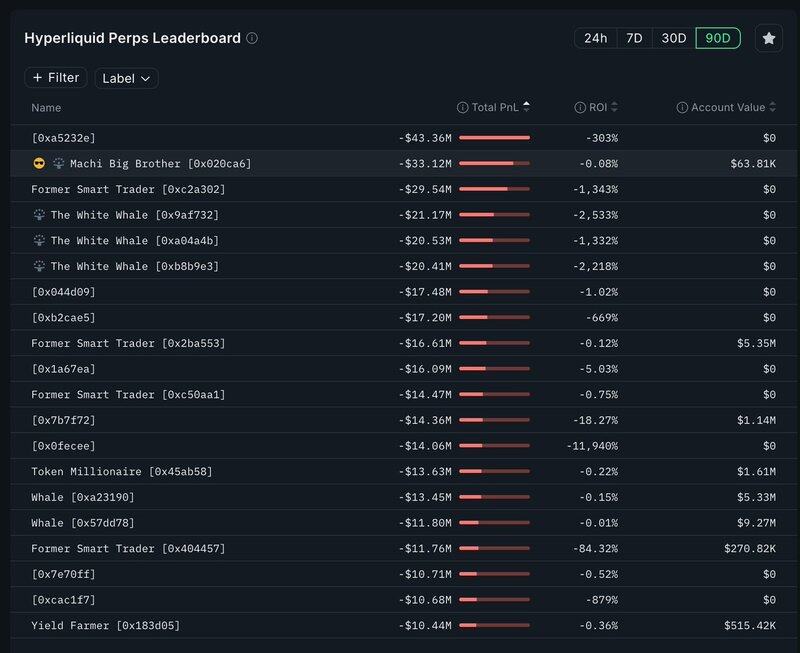This screenshot has height=653, width=800.
Task: Open Machi Big Brother trader entry
Action: pos(160,163)
